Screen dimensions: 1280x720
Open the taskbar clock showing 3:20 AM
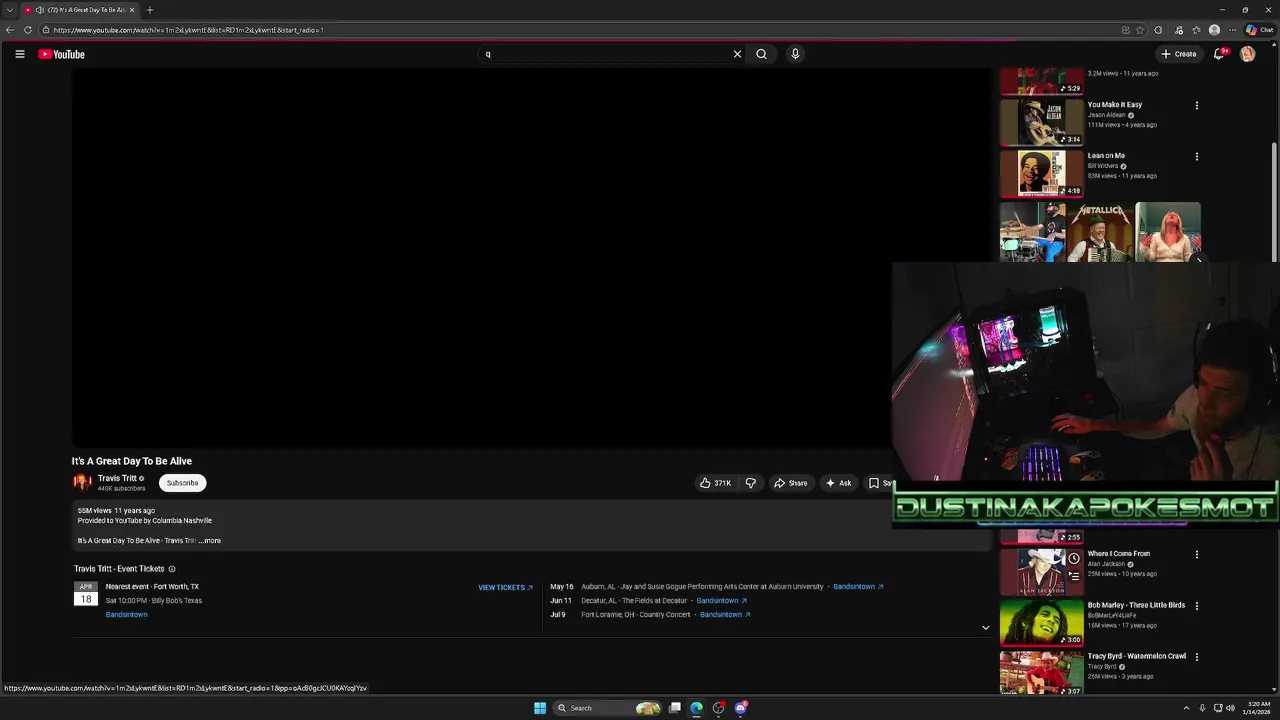point(1257,708)
